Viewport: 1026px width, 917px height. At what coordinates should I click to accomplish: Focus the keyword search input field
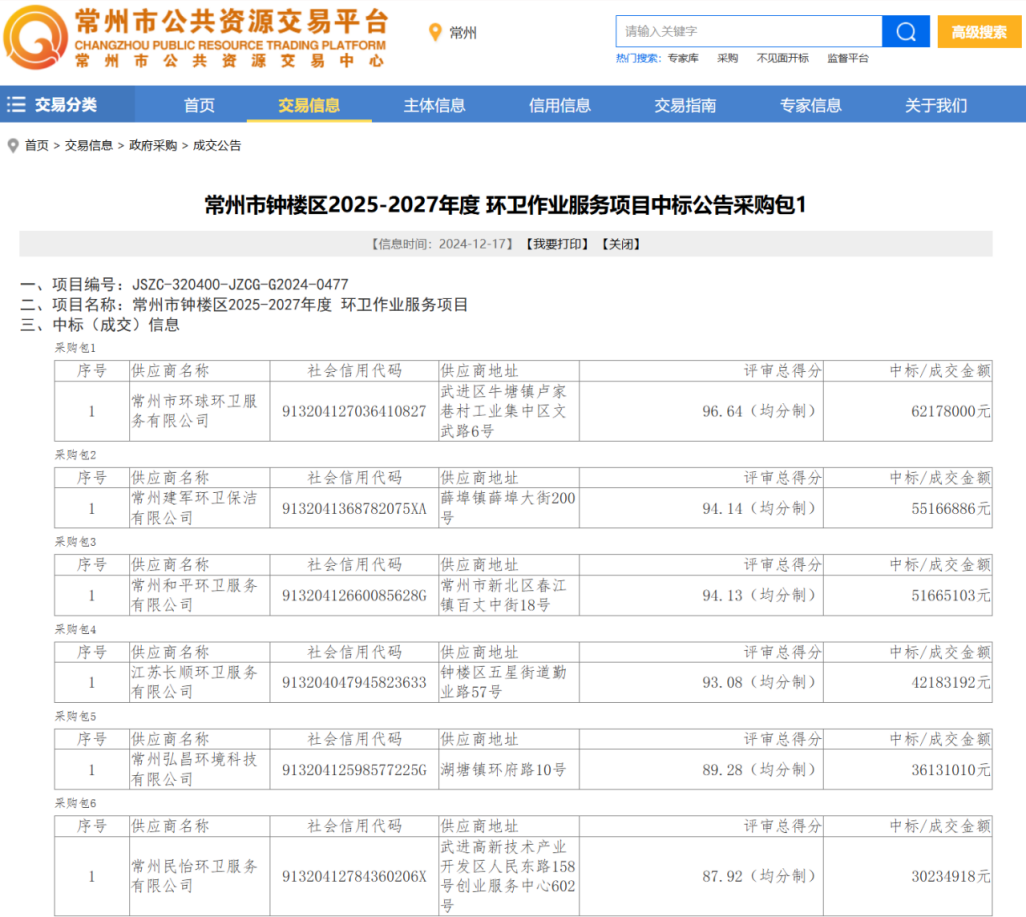pyautogui.click(x=749, y=31)
